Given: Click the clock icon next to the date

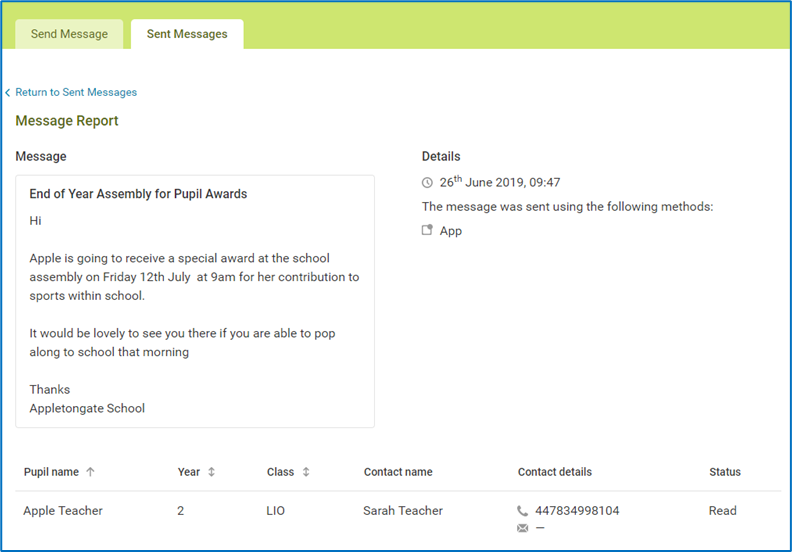Looking at the screenshot, I should [x=428, y=183].
